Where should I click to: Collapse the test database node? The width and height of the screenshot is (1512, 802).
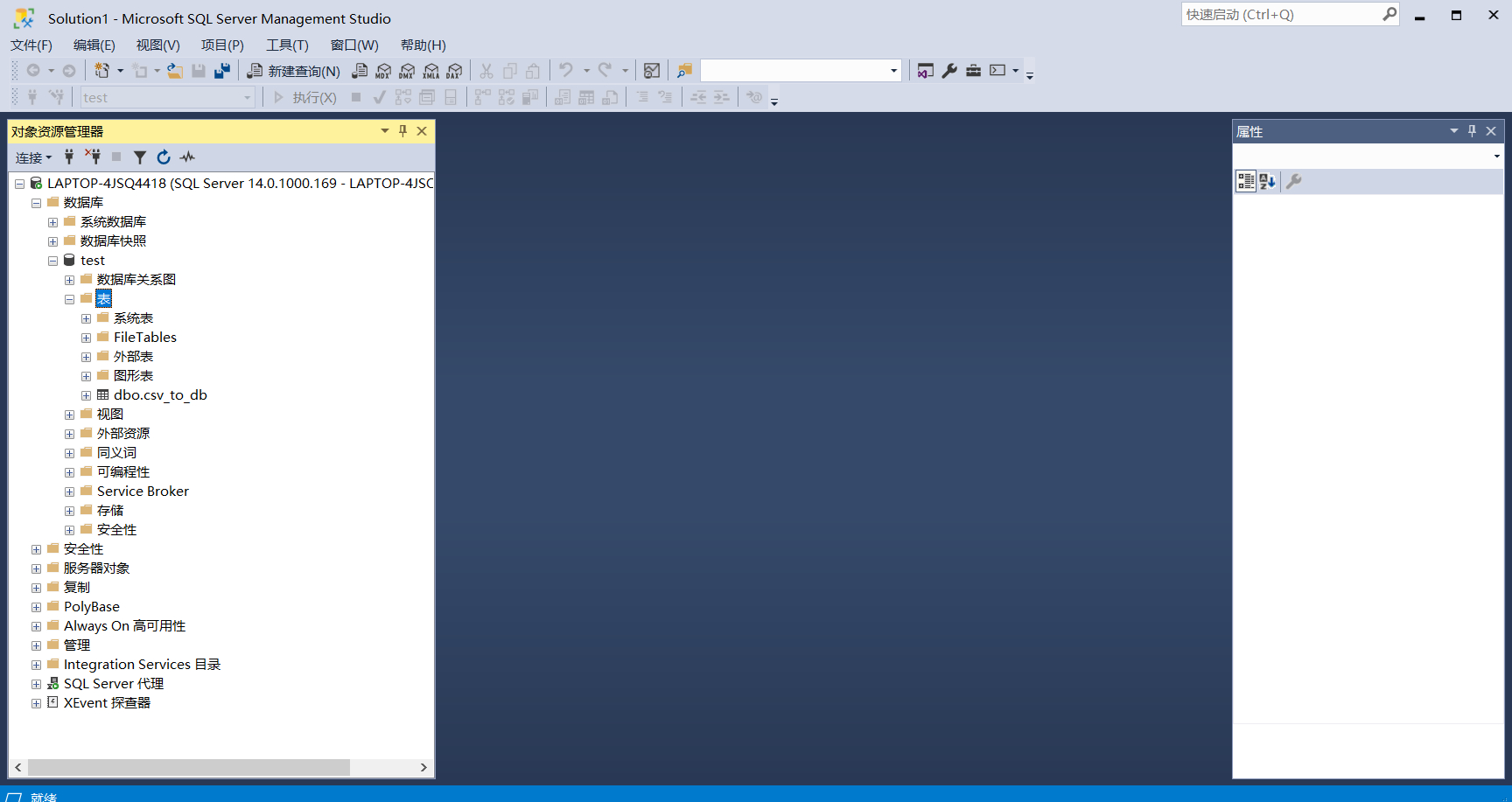coord(52,261)
